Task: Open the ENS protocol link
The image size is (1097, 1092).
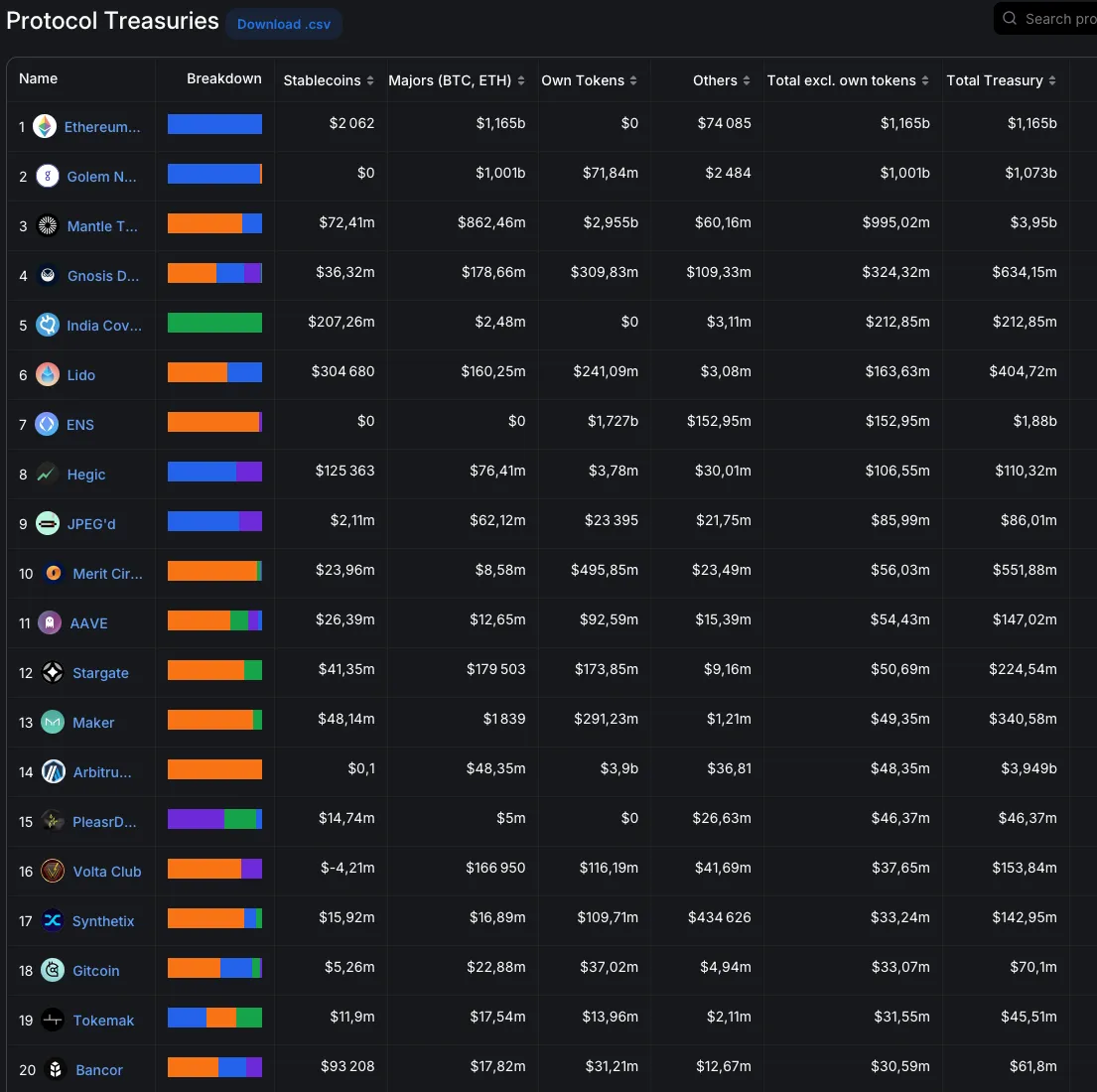Action: click(x=79, y=425)
